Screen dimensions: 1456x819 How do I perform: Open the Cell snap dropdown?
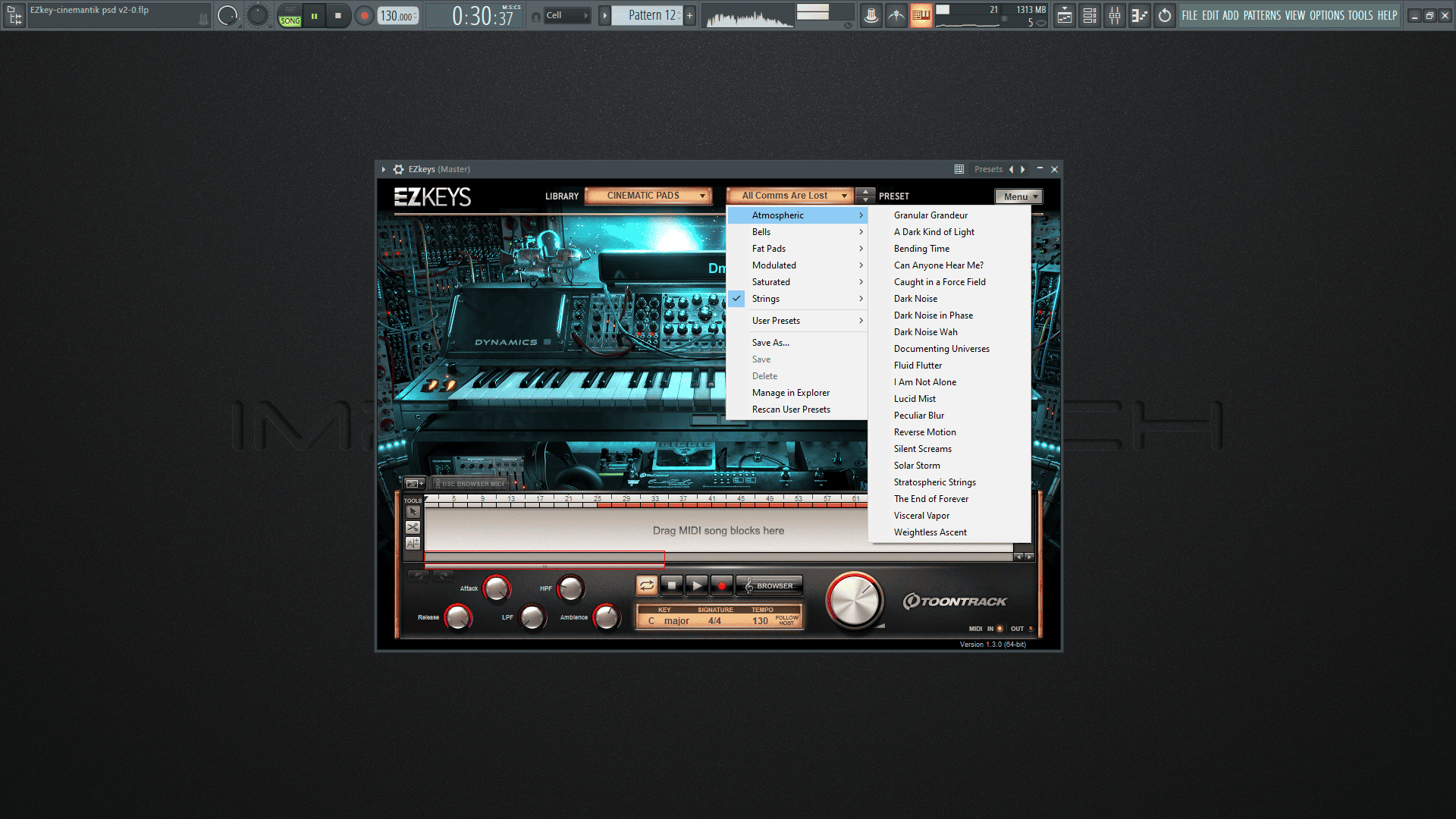tap(567, 15)
